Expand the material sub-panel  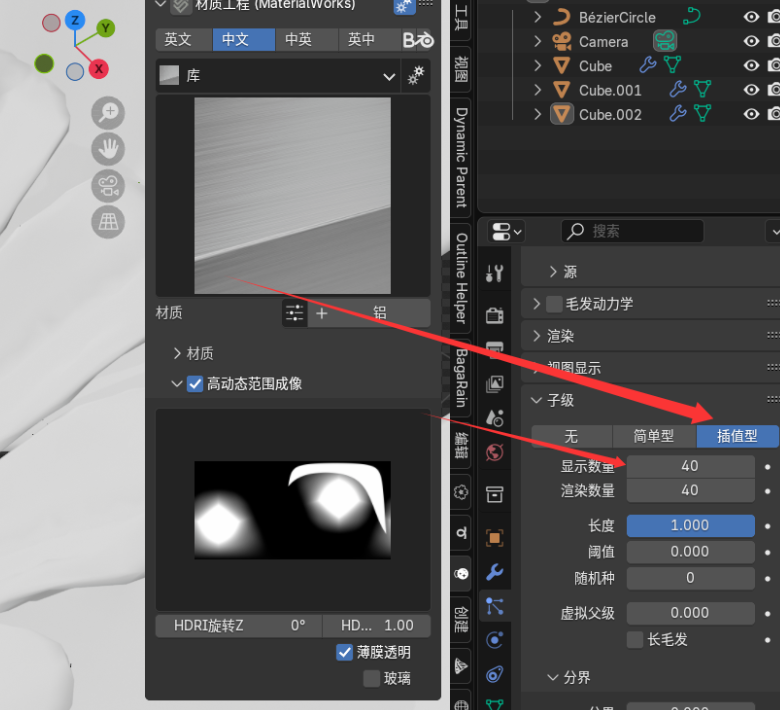pos(177,353)
